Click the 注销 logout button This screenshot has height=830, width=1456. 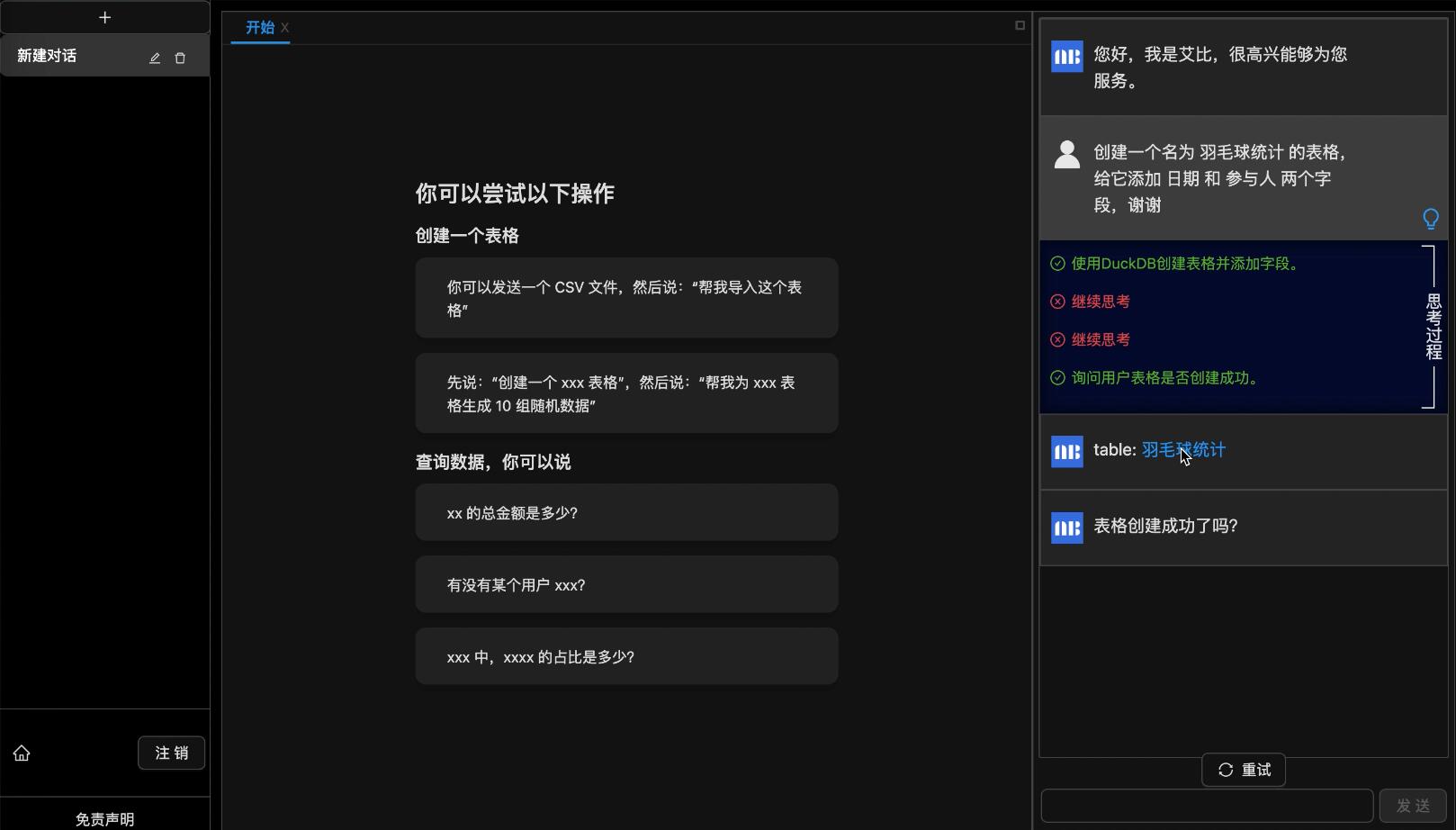(171, 753)
